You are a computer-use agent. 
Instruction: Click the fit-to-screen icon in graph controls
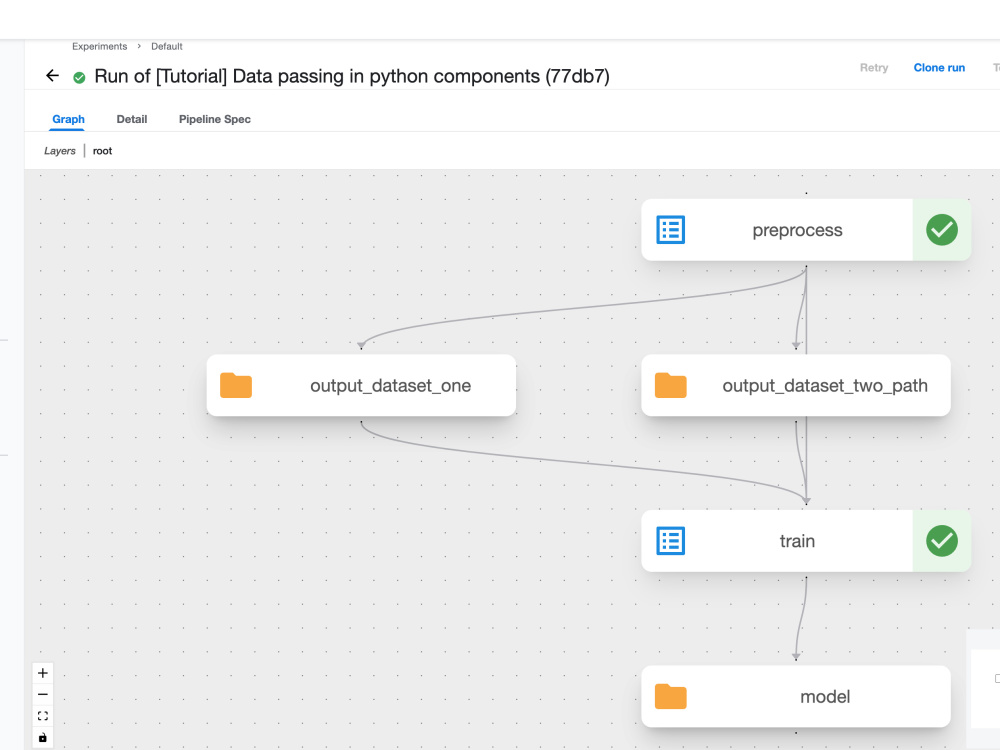(x=42, y=715)
